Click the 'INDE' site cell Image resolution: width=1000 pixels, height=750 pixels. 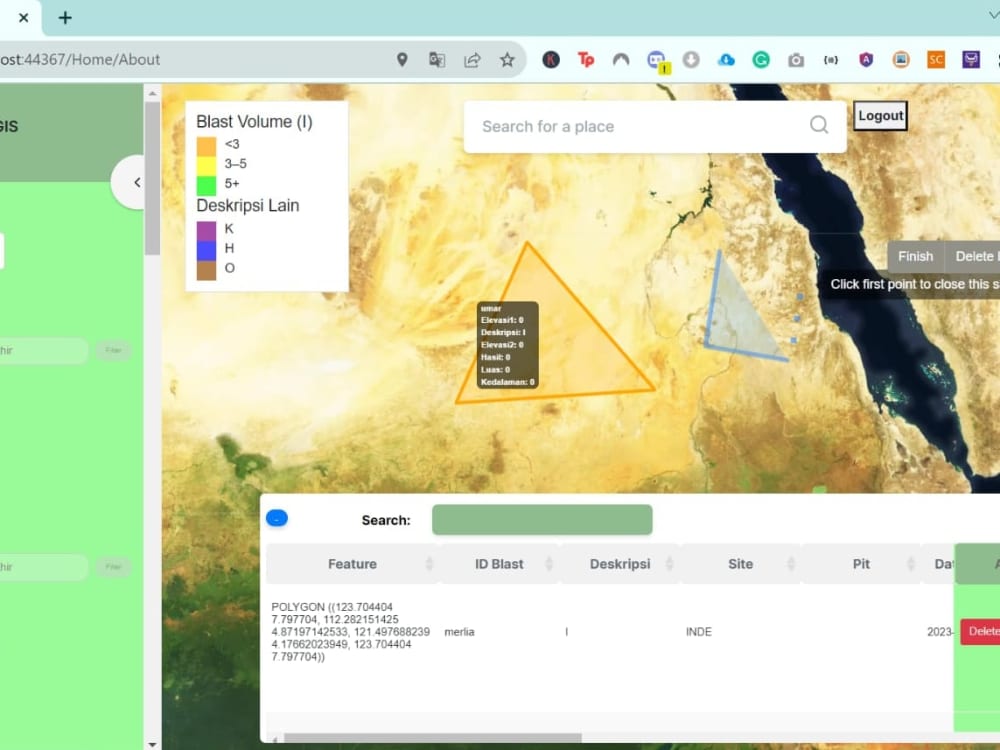(698, 632)
